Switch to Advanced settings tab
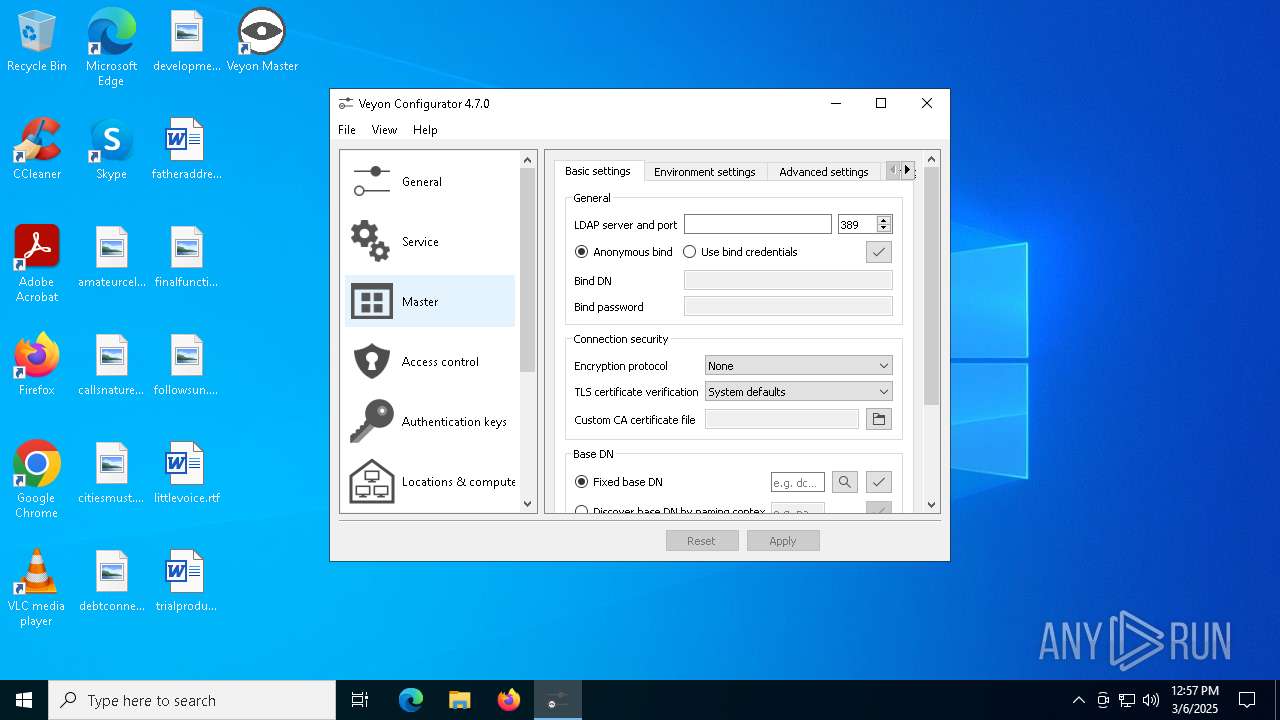The width and height of the screenshot is (1280, 720). (824, 172)
